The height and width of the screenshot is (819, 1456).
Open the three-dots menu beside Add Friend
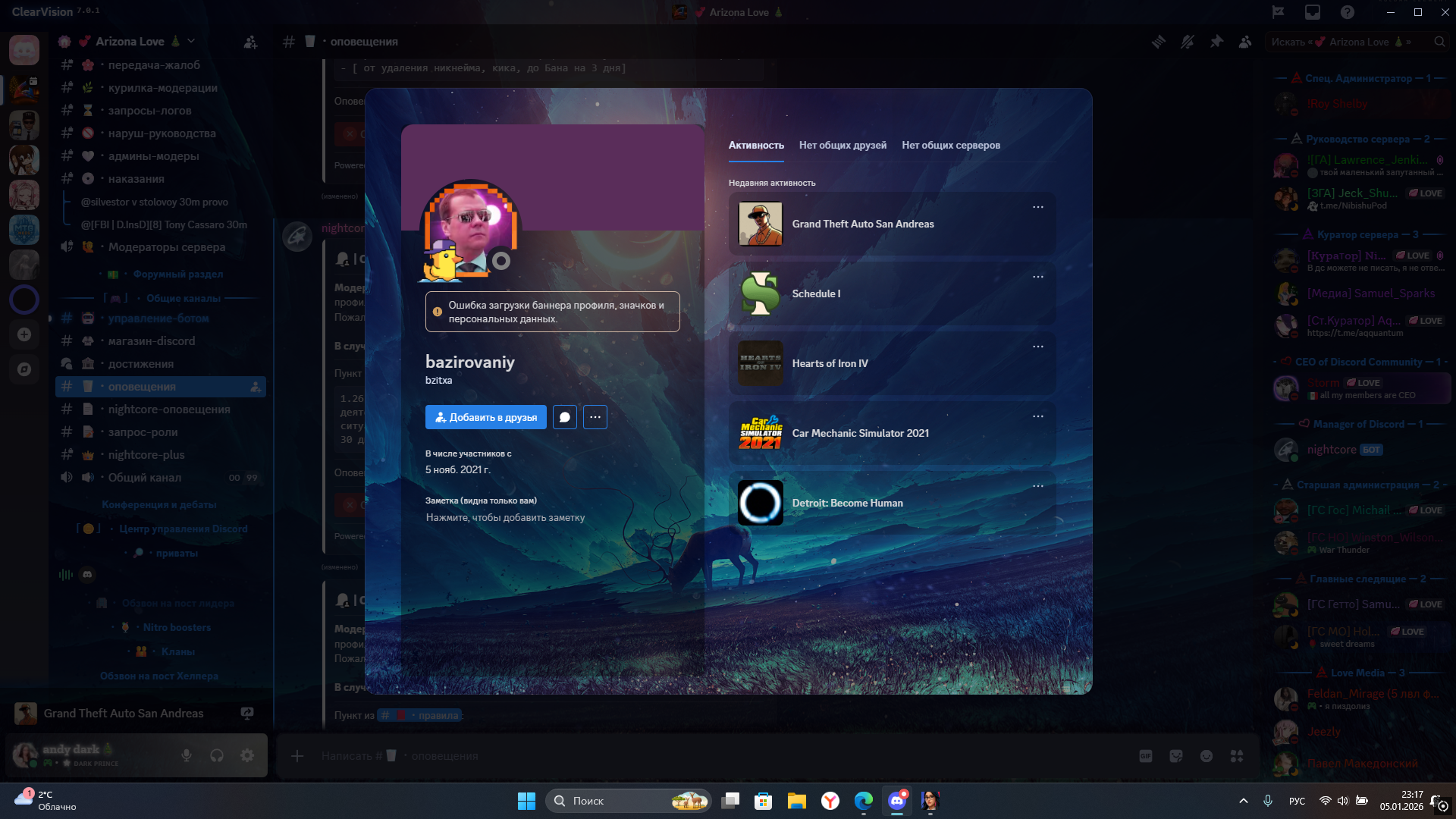[x=595, y=417]
